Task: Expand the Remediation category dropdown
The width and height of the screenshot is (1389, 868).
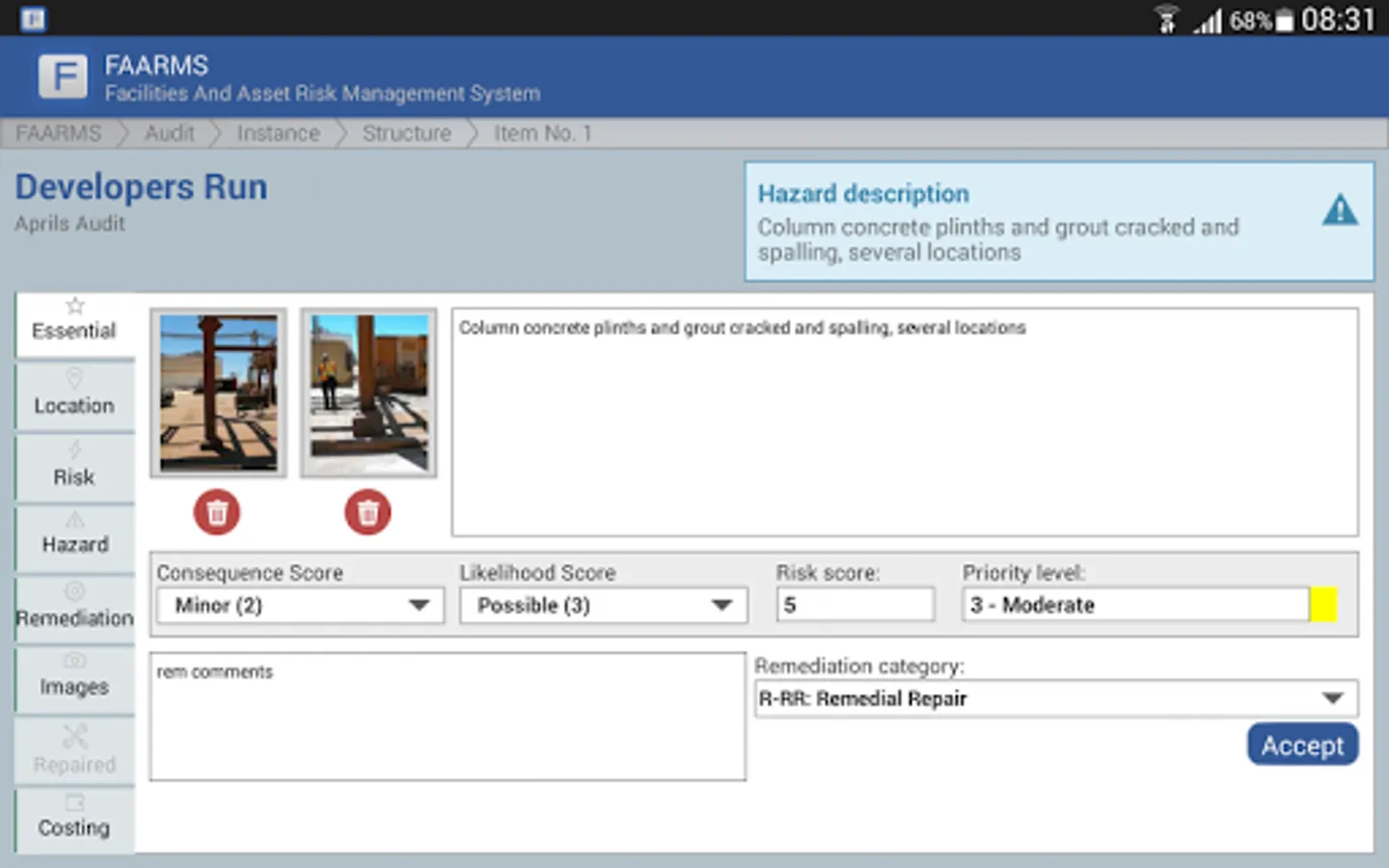Action: [1056, 698]
